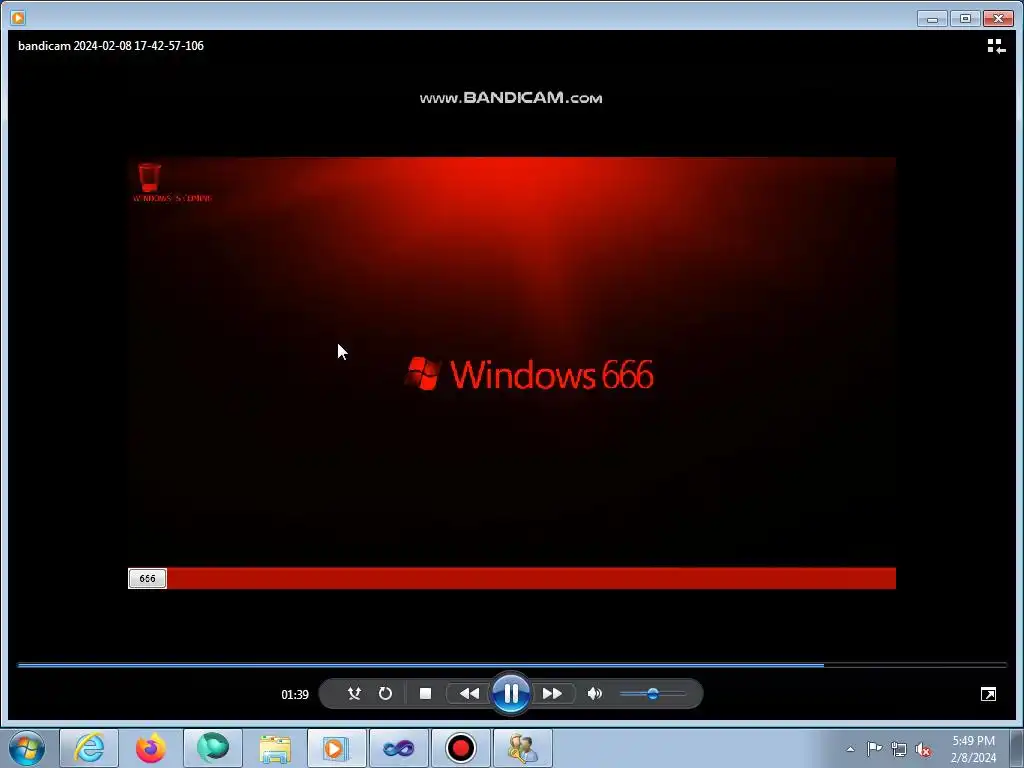Image resolution: width=1024 pixels, height=768 pixels.
Task: Mute the player sound
Action: [594, 694]
